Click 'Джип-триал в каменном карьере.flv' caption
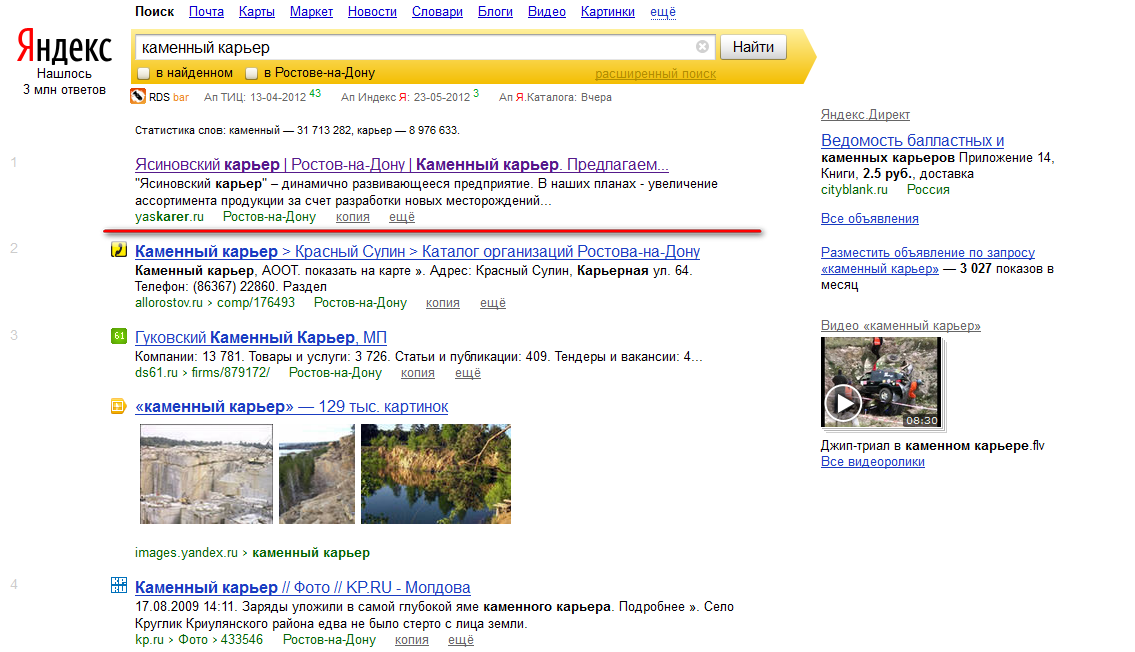The width and height of the screenshot is (1135, 652). coord(932,446)
